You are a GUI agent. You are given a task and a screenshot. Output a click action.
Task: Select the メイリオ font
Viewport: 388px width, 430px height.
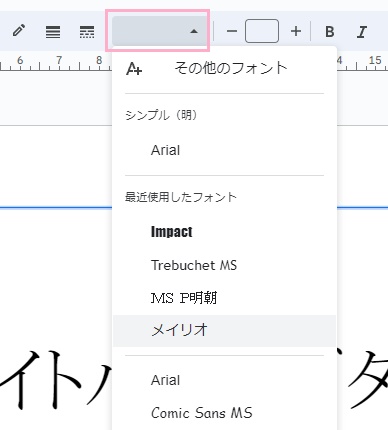coord(224,331)
